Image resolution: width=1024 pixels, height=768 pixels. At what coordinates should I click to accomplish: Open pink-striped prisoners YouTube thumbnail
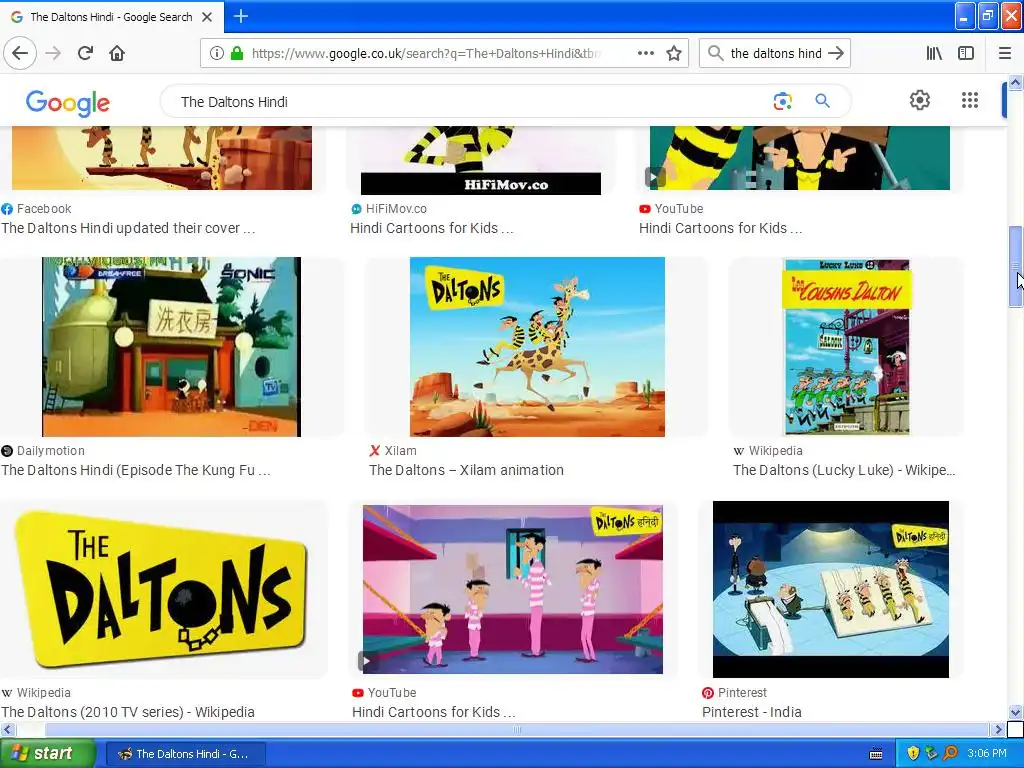tap(513, 589)
